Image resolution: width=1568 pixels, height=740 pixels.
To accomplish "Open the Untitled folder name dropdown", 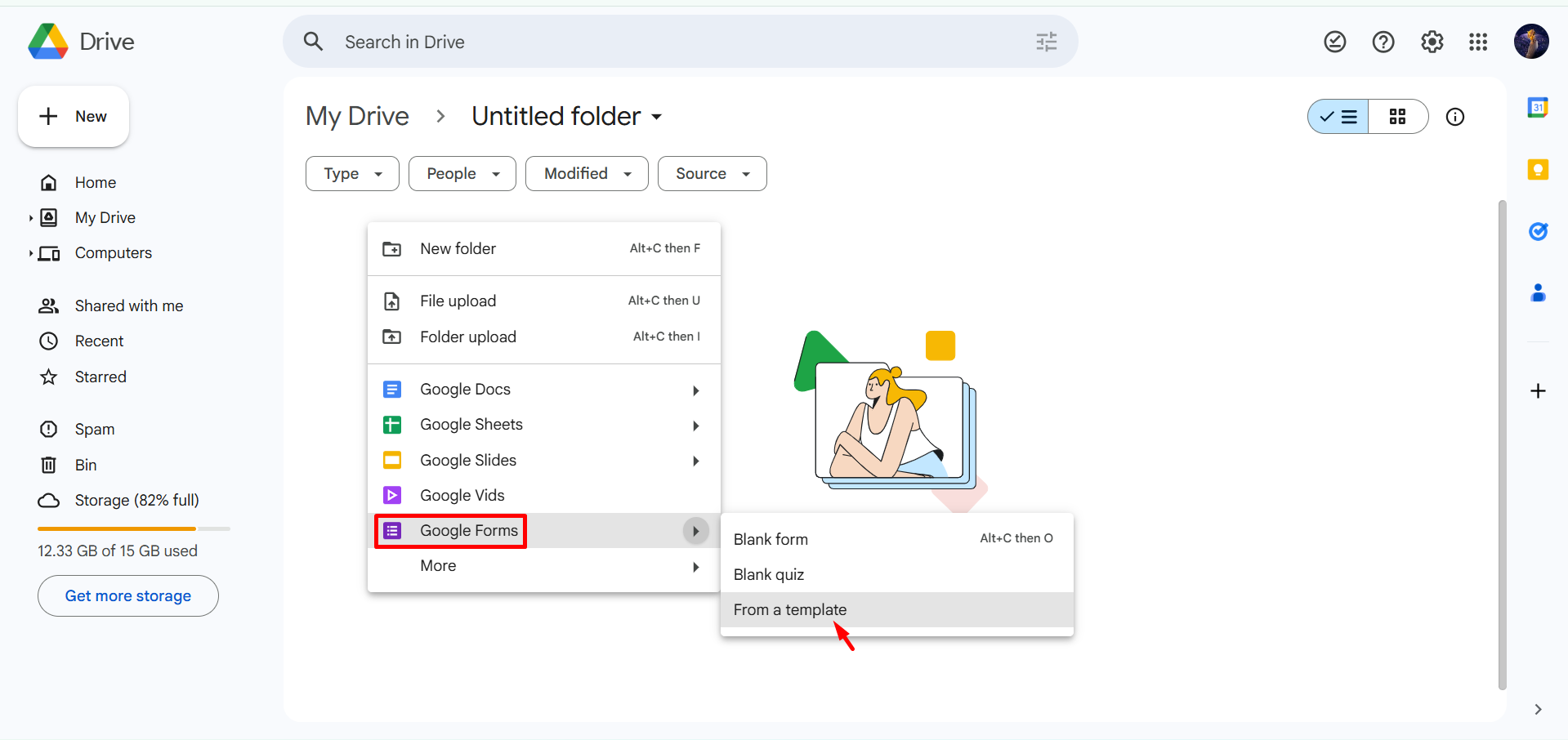I will [x=656, y=117].
